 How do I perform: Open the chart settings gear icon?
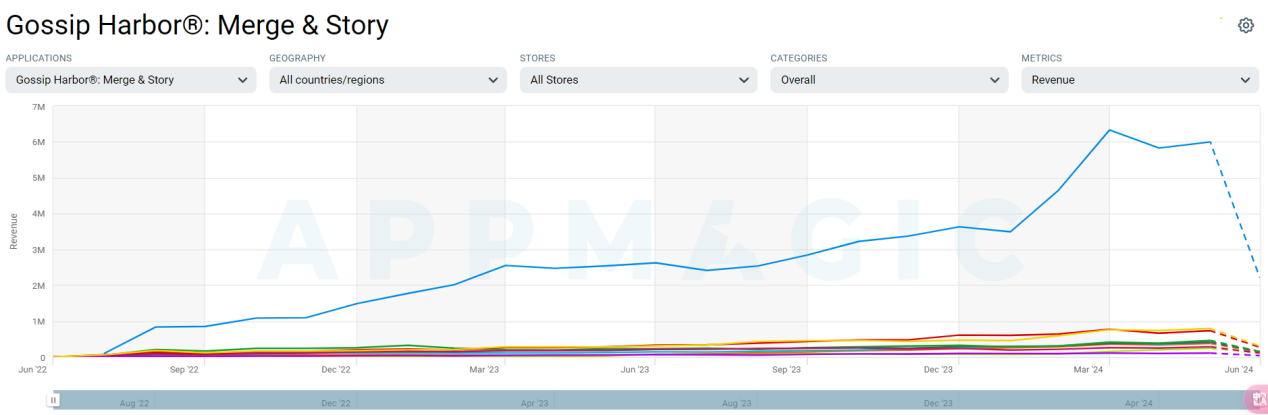pyautogui.click(x=1245, y=25)
